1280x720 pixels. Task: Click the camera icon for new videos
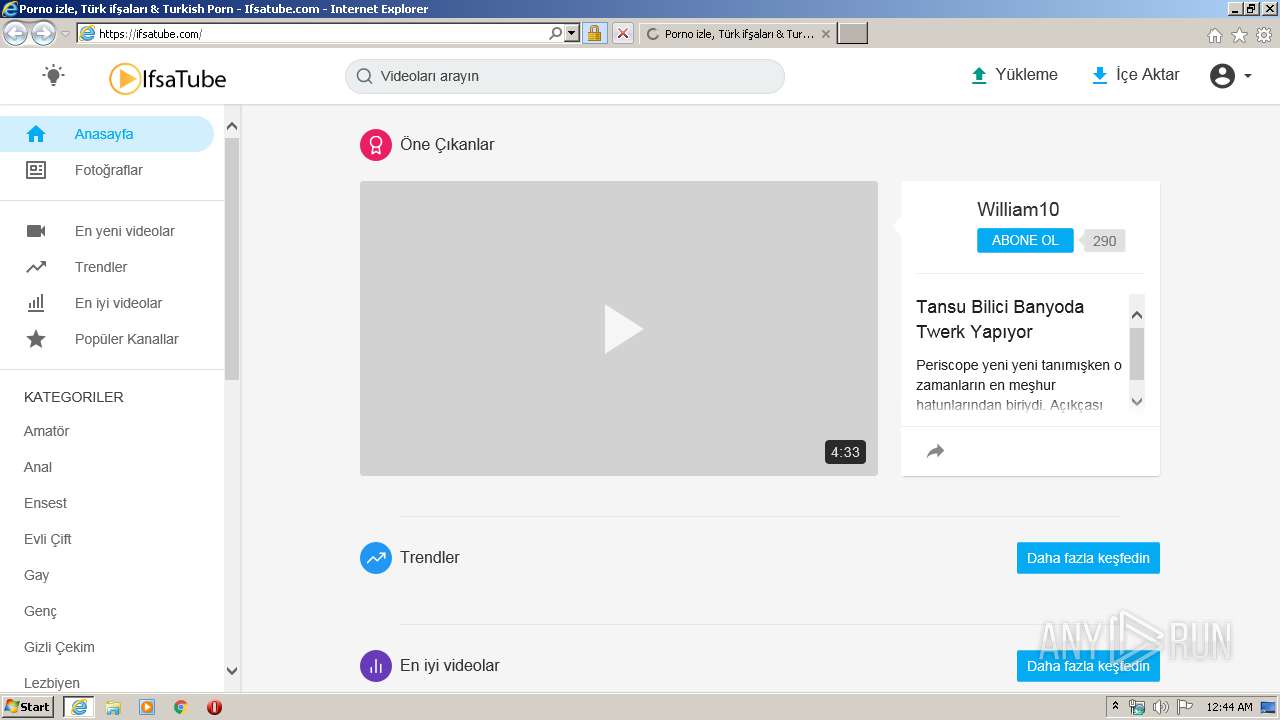pyautogui.click(x=36, y=231)
